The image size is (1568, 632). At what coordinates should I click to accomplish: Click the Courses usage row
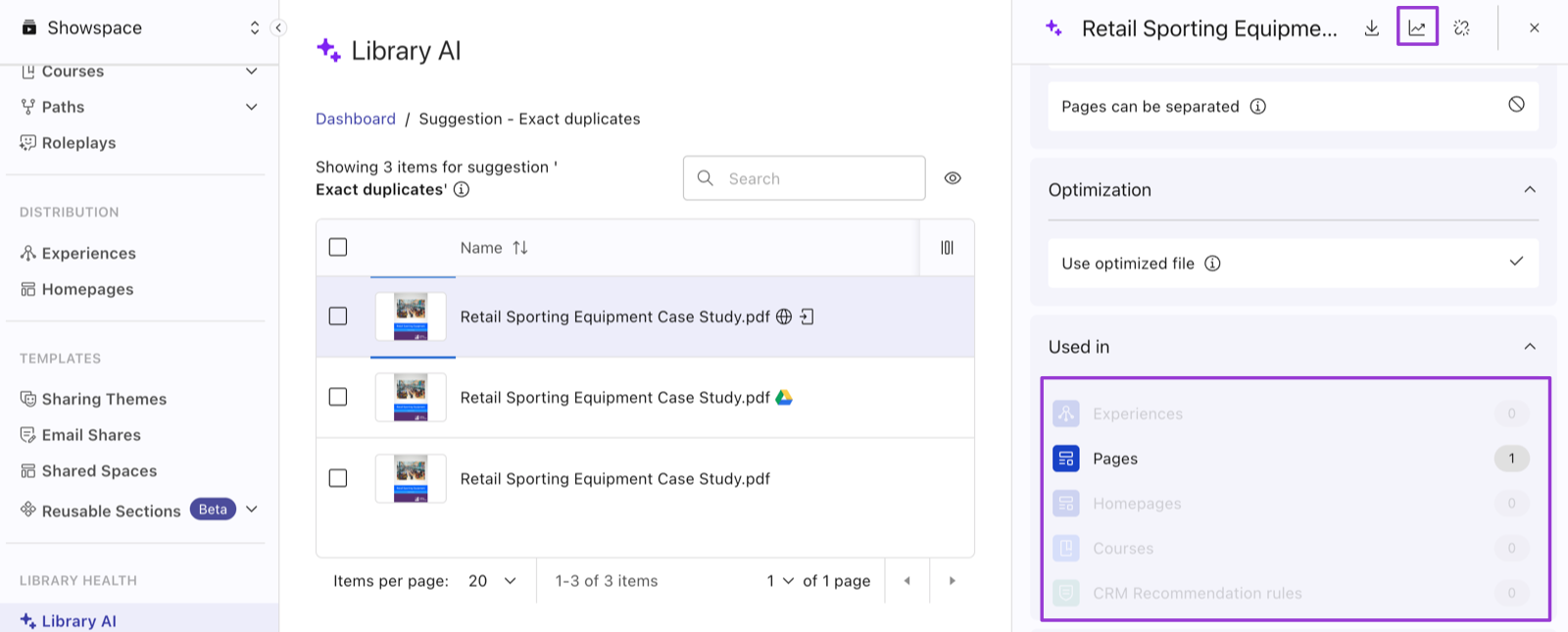(x=1293, y=549)
